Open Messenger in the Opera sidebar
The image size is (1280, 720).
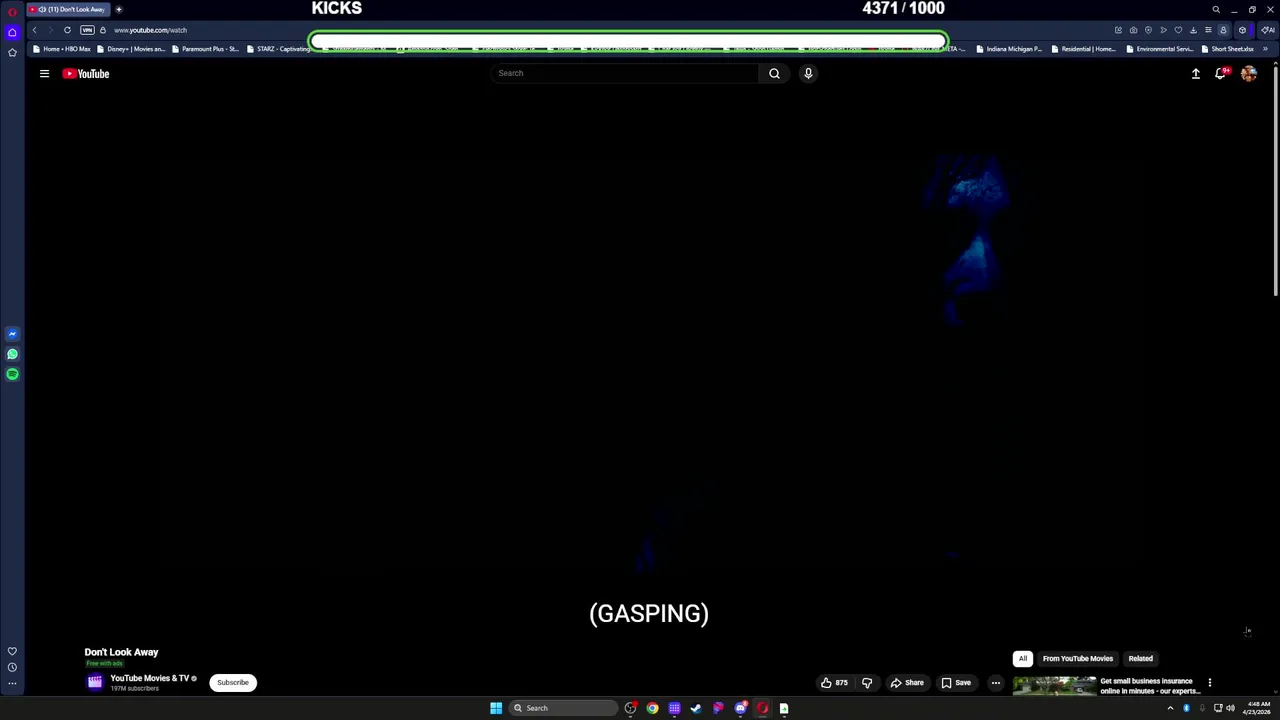[12, 334]
